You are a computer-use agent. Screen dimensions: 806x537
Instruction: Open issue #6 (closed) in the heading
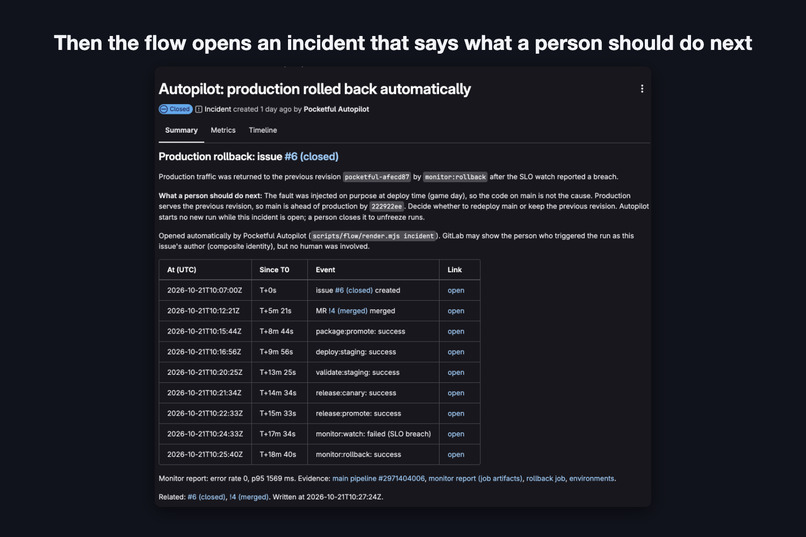pyautogui.click(x=312, y=157)
